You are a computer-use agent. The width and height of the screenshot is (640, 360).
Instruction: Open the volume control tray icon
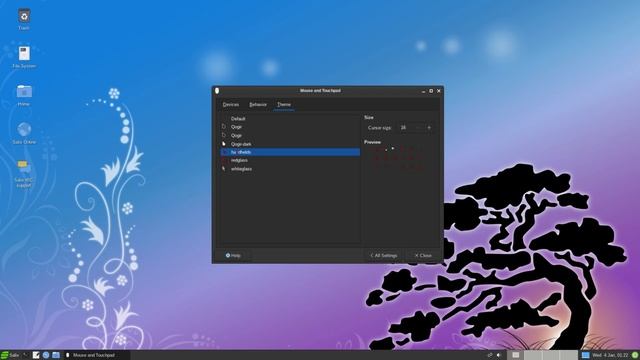pyautogui.click(x=499, y=355)
